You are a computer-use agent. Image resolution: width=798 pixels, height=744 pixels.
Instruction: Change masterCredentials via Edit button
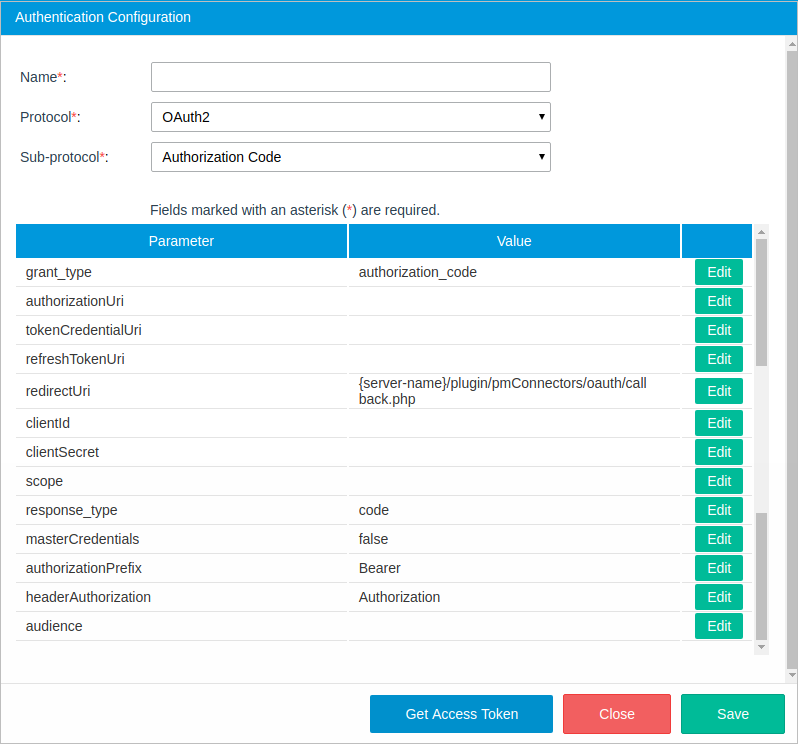pos(719,539)
